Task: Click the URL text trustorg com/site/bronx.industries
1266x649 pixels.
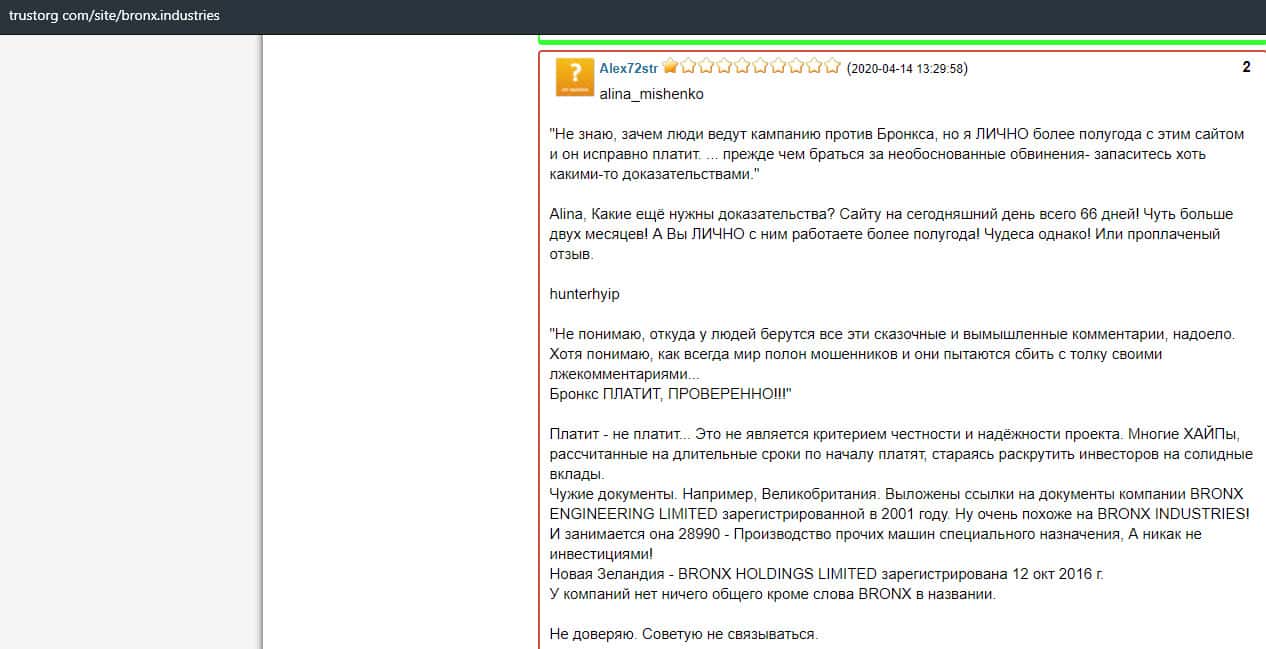Action: point(114,16)
